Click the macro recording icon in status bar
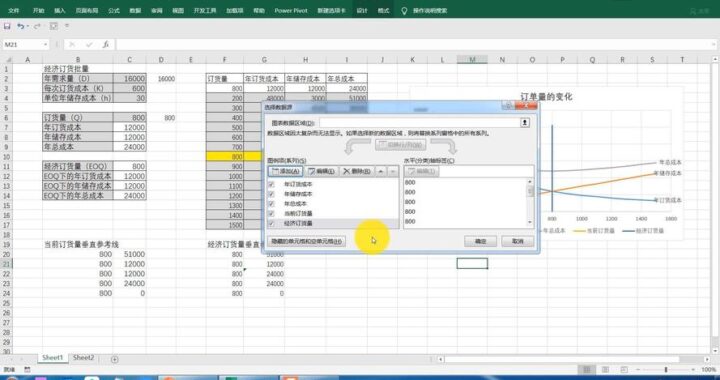The image size is (720, 380). click(x=28, y=369)
